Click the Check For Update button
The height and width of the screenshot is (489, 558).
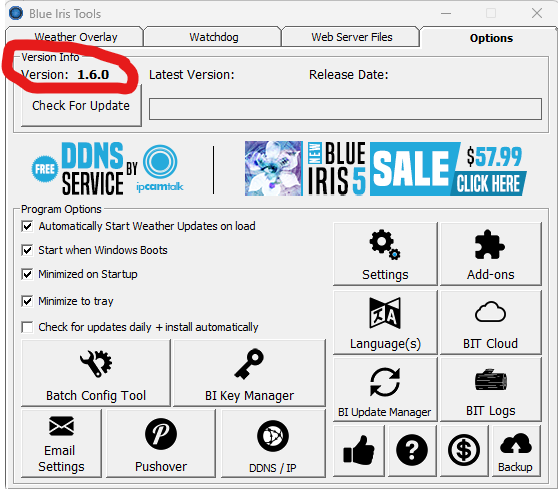(x=81, y=106)
